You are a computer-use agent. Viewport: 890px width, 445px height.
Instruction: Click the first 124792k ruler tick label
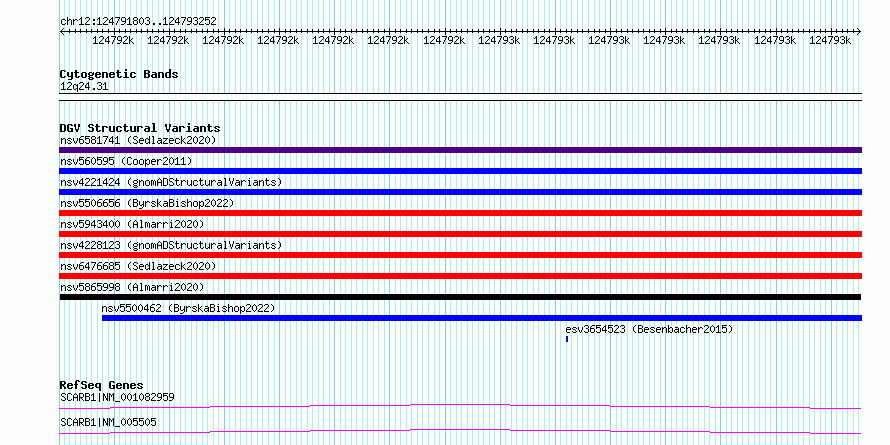[114, 40]
